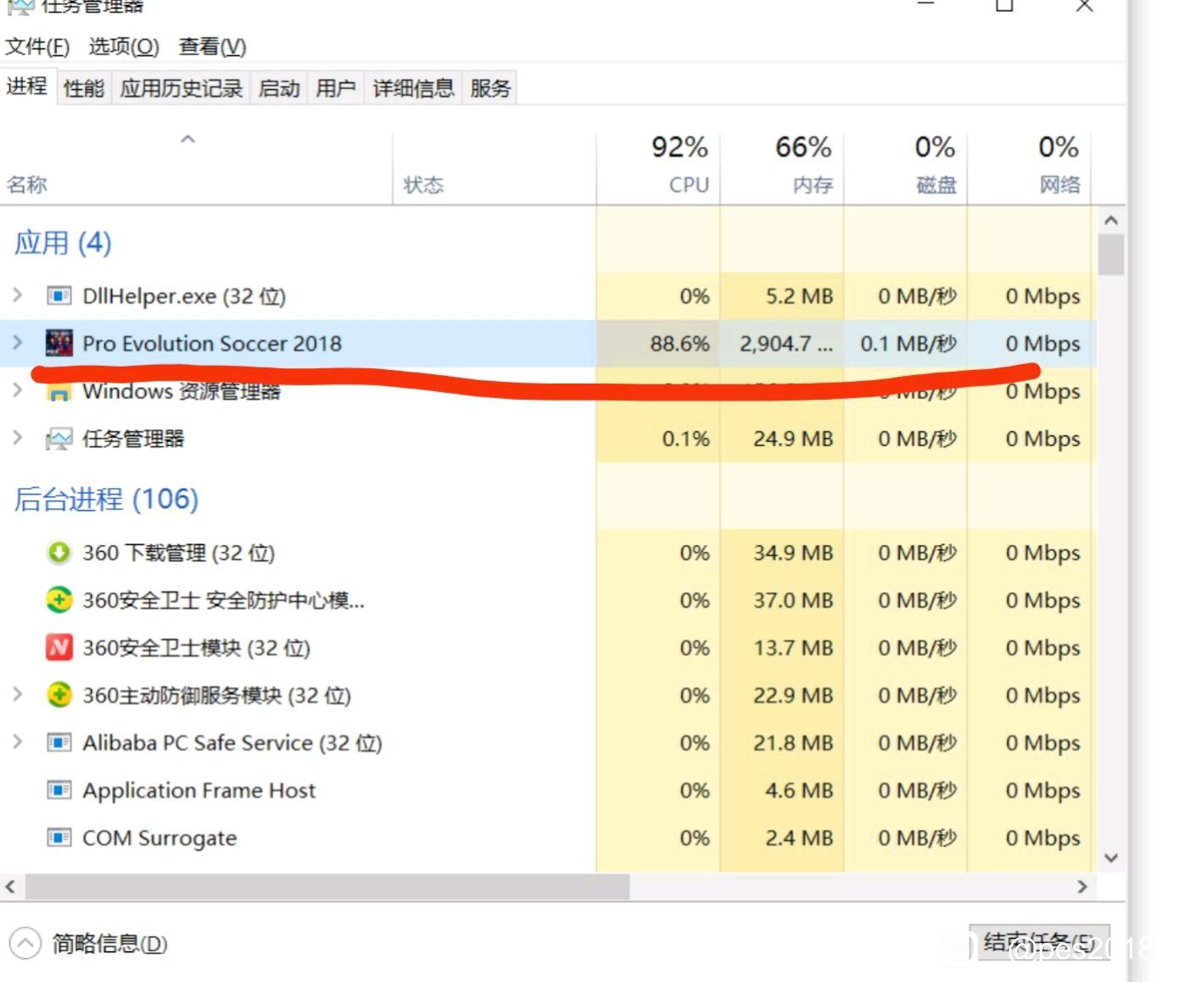Viewport: 1204px width, 982px height.
Task: Sort processes by the 网络 column
Action: coord(1030,168)
